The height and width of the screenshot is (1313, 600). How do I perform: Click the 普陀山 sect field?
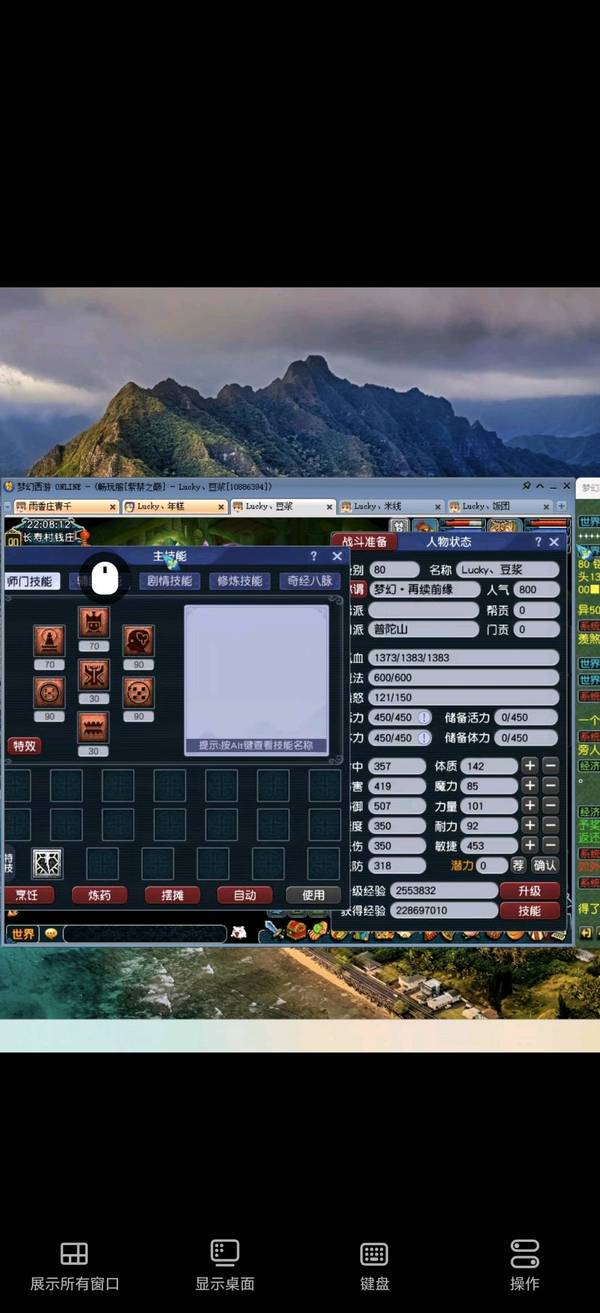pyautogui.click(x=425, y=629)
